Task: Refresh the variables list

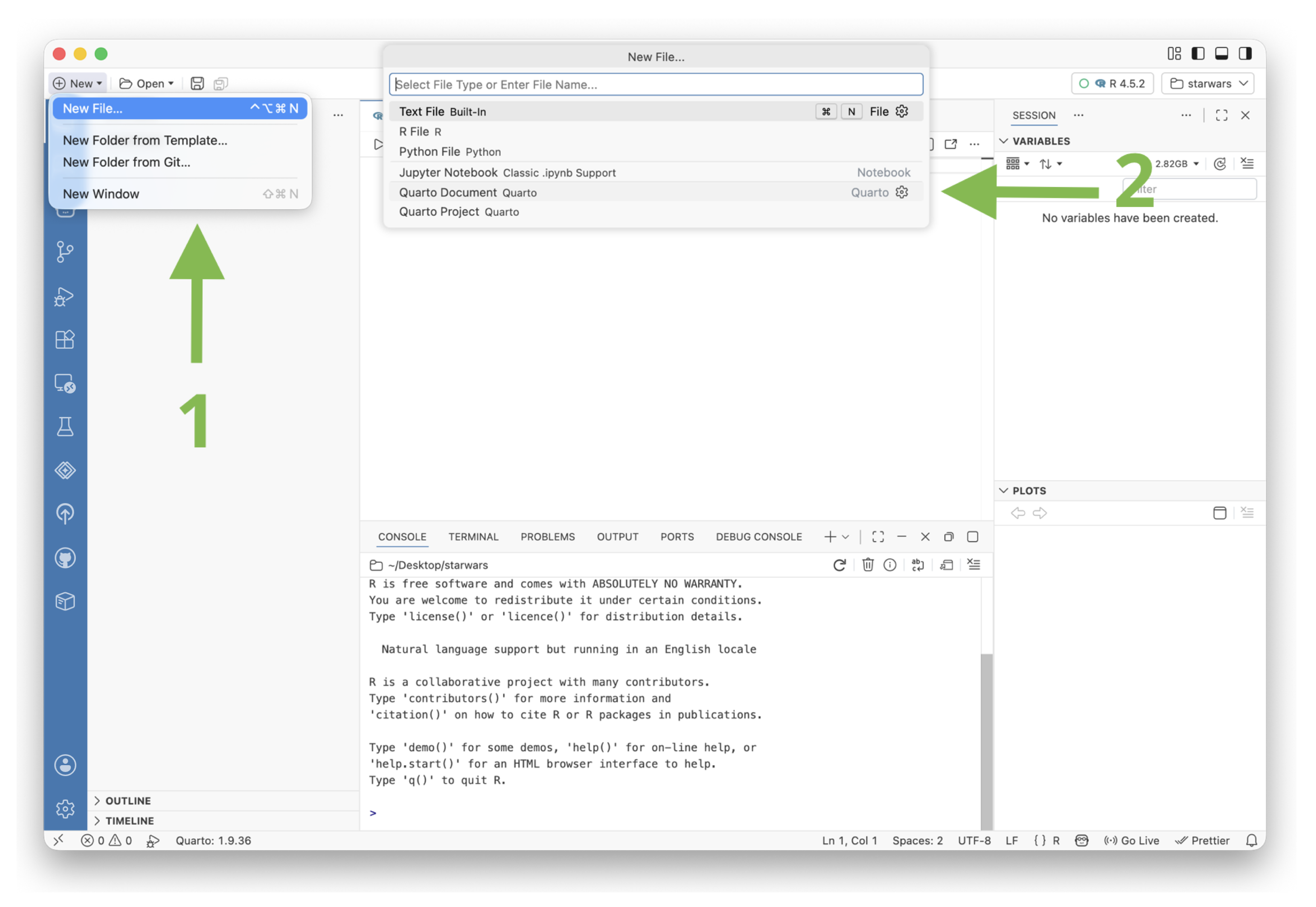Action: tap(1219, 164)
